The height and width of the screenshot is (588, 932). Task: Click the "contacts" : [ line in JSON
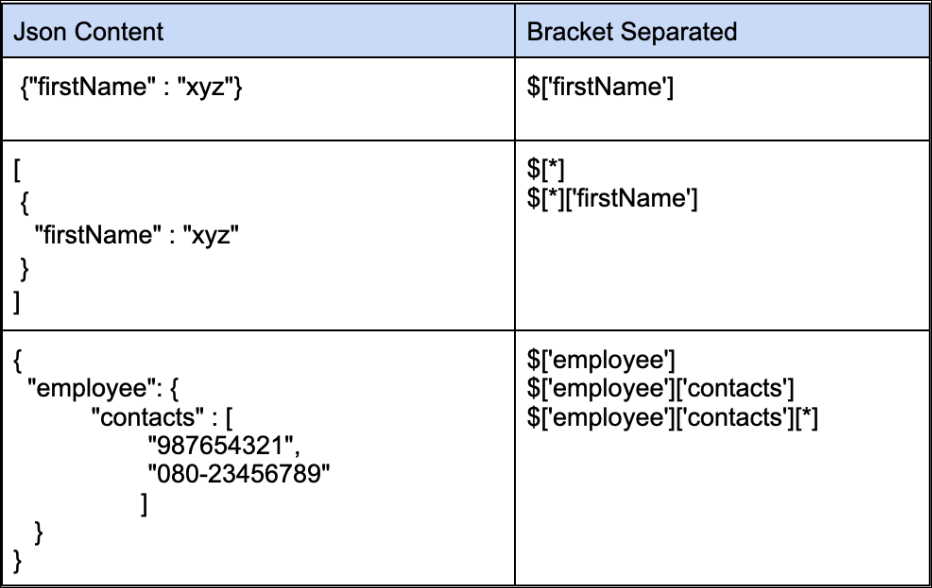[x=162, y=417]
